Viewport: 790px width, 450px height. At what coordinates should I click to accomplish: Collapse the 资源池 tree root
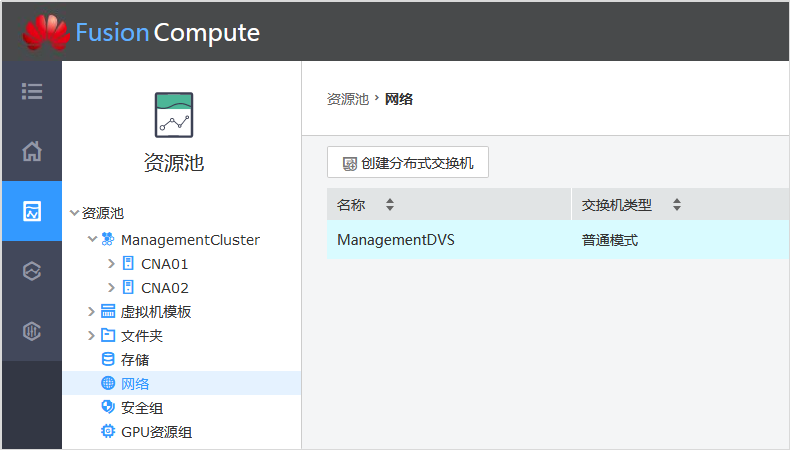[x=74, y=213]
